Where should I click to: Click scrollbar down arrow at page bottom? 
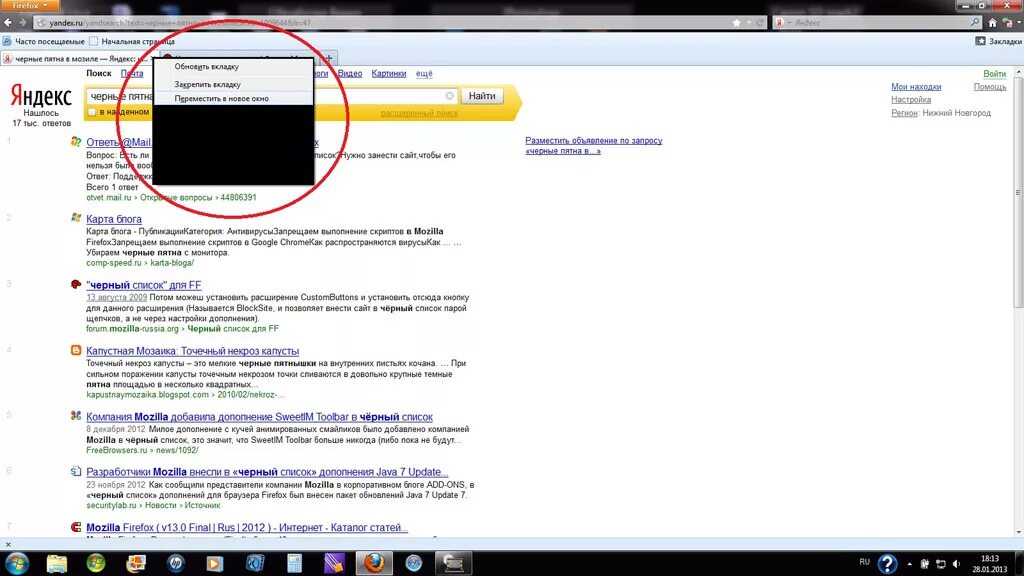pos(1019,532)
